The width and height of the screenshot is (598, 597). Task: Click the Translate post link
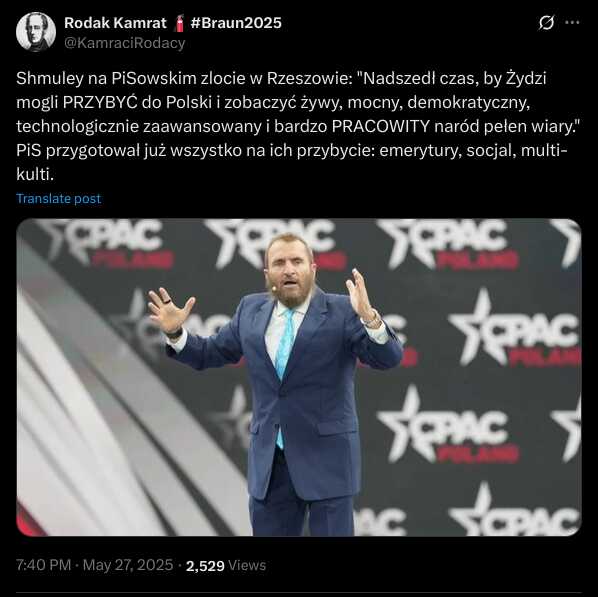[58, 198]
